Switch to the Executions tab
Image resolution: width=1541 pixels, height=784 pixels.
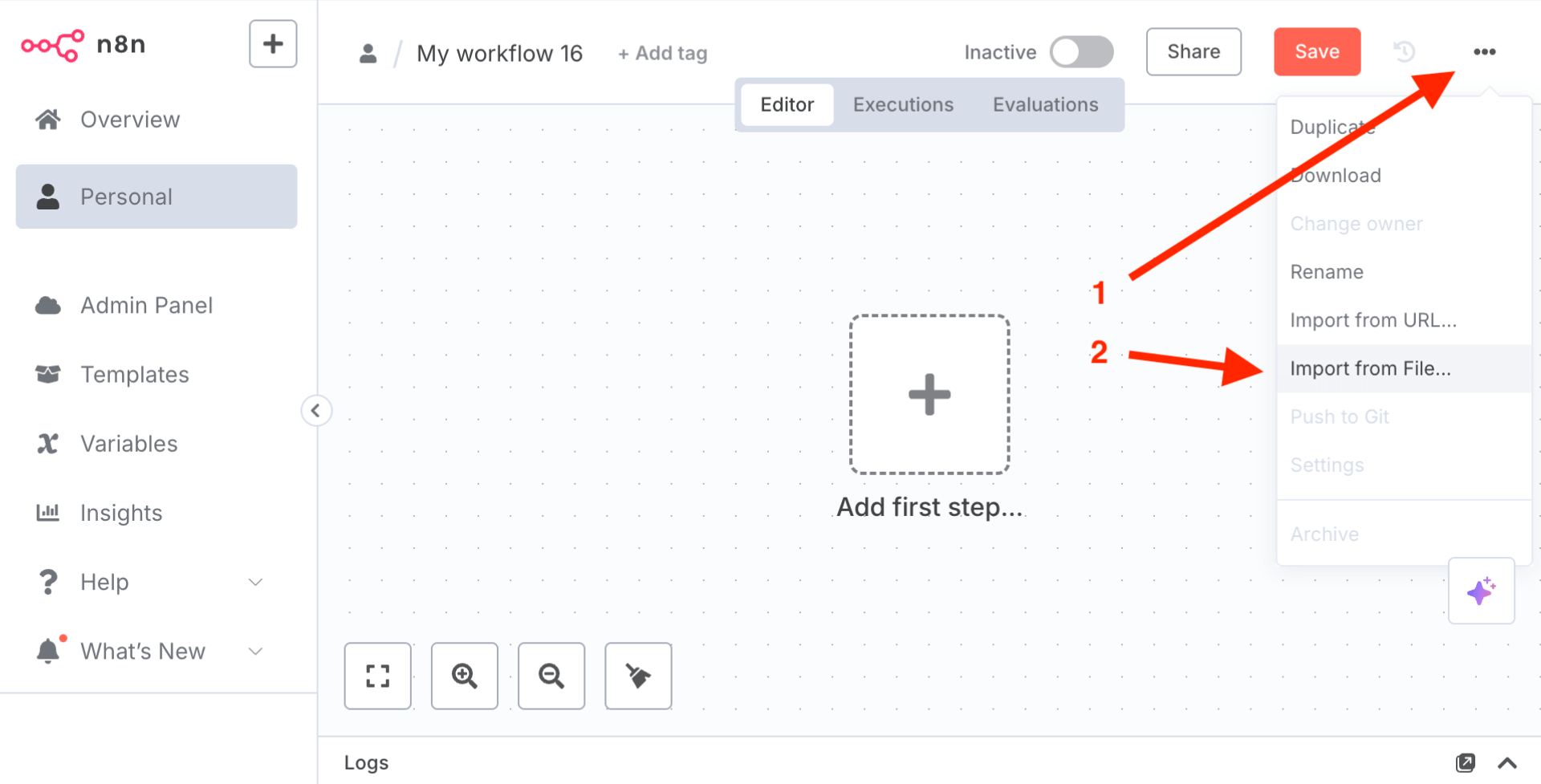[903, 105]
